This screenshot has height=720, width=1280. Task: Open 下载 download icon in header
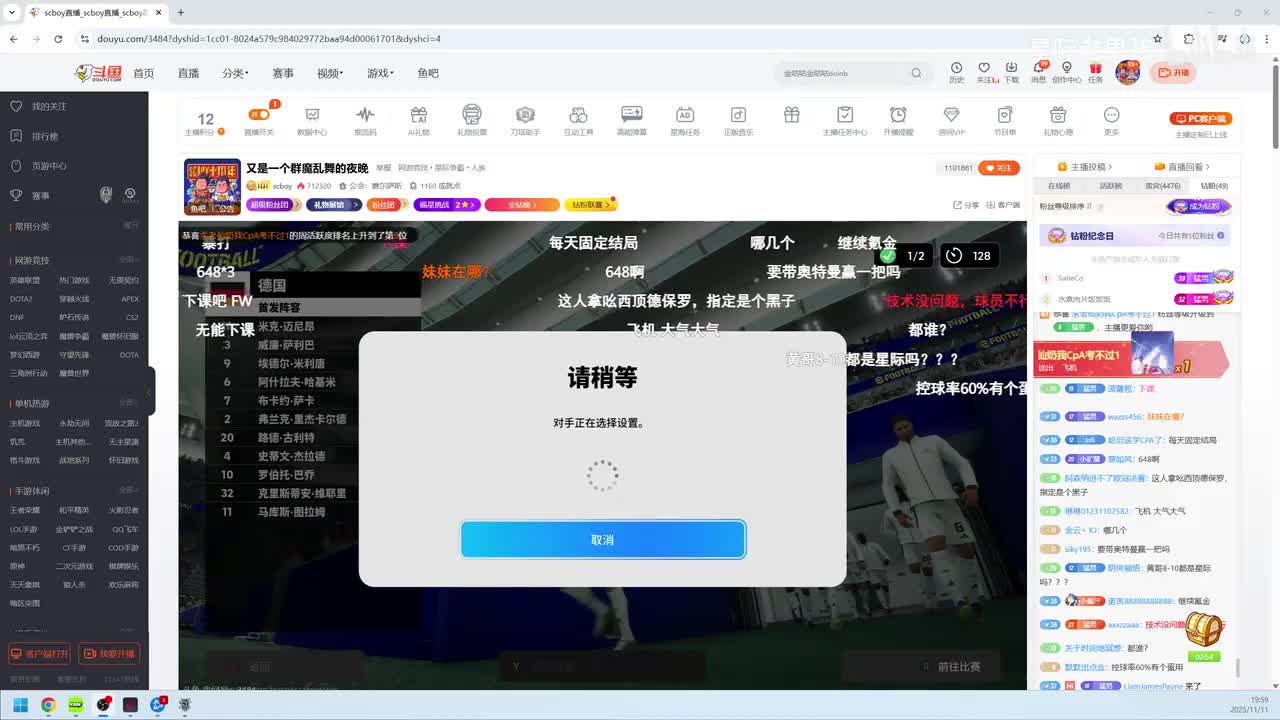(x=1011, y=68)
